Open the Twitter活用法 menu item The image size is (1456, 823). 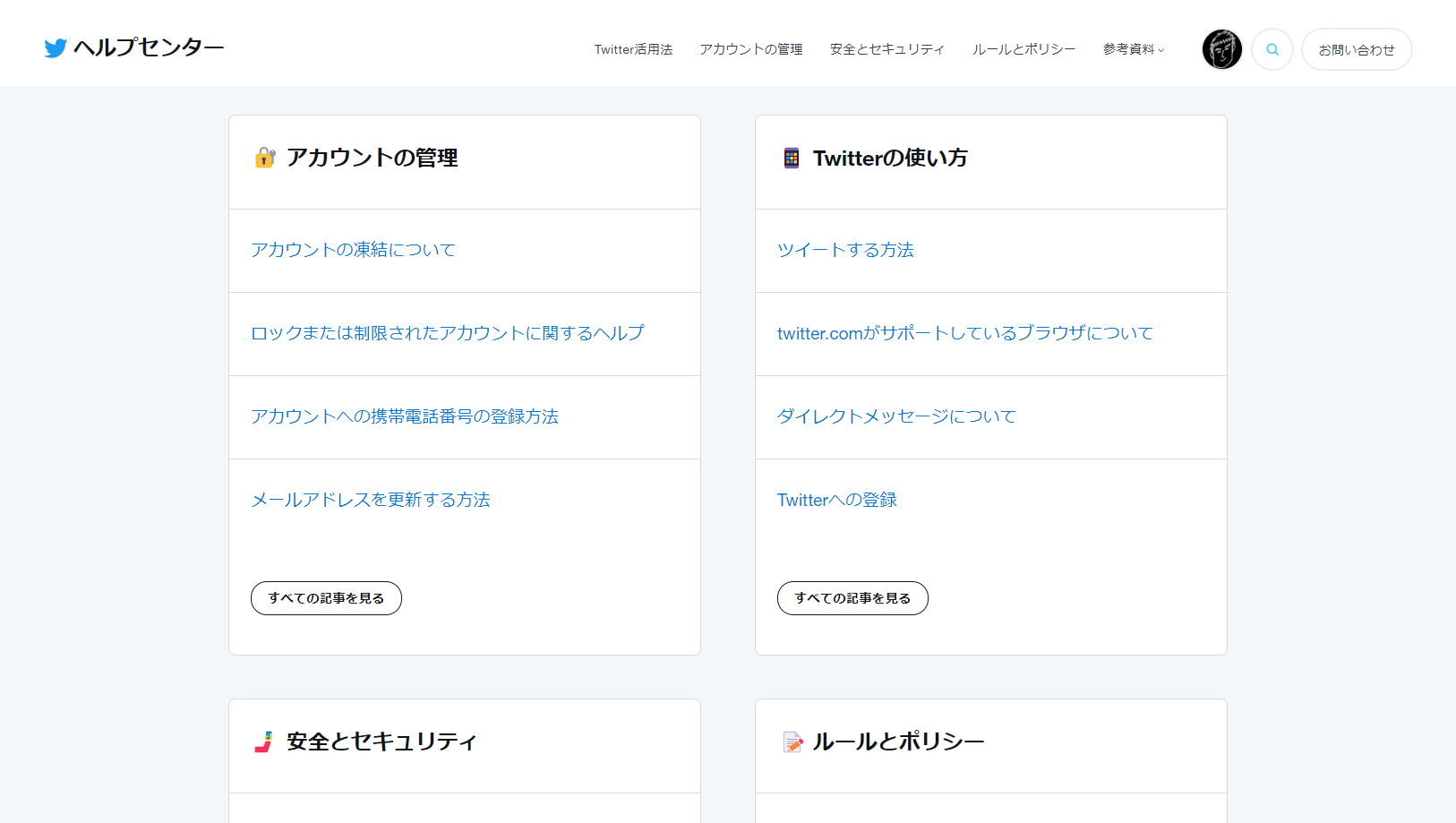[x=633, y=49]
